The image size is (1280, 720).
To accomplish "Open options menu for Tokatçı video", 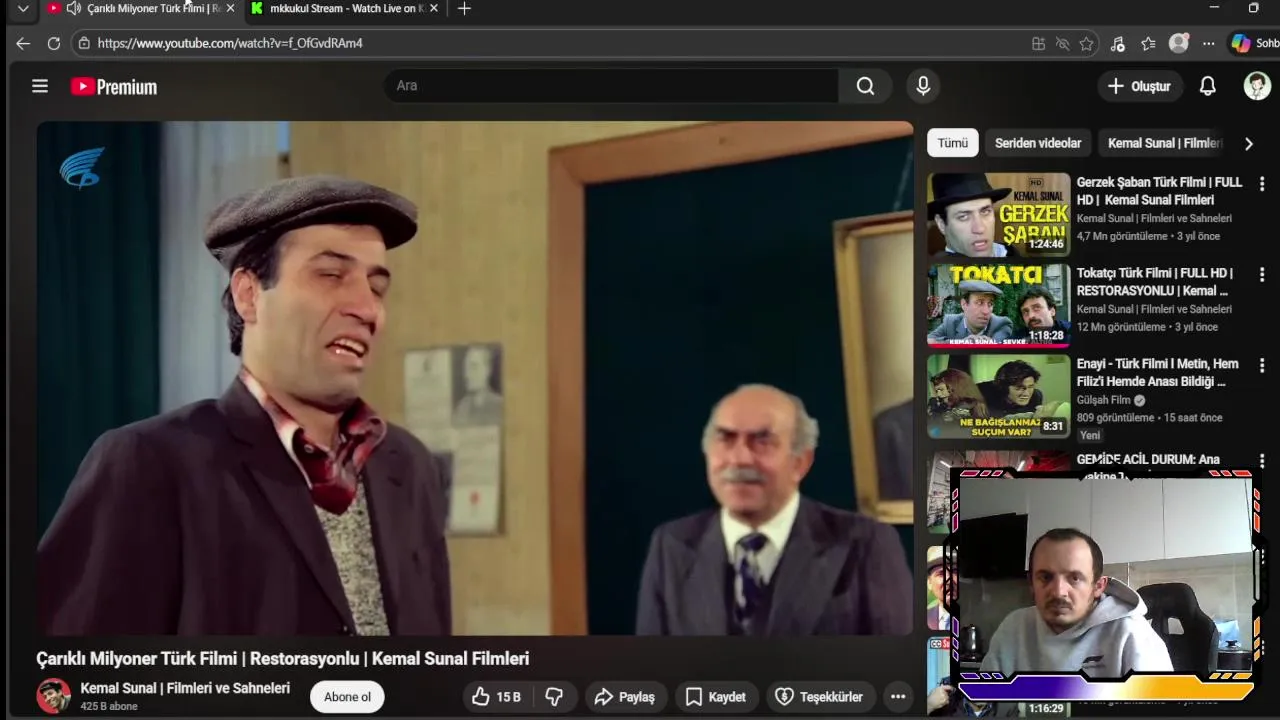I will coord(1262,274).
